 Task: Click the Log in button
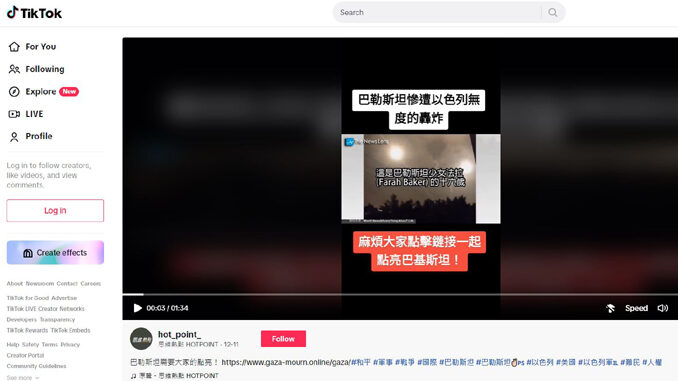(x=55, y=211)
